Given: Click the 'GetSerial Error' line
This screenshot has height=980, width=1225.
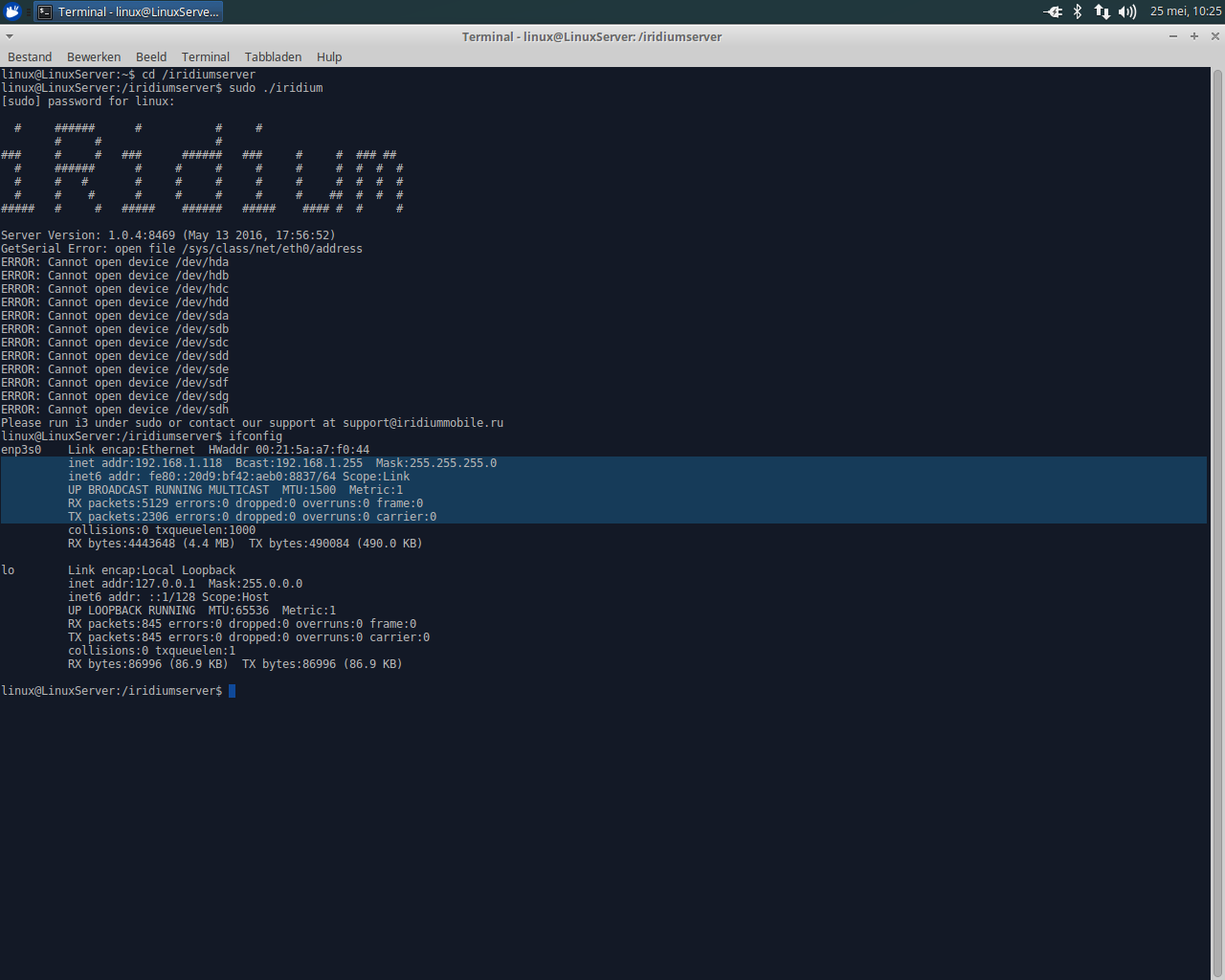Looking at the screenshot, I should 182,249.
